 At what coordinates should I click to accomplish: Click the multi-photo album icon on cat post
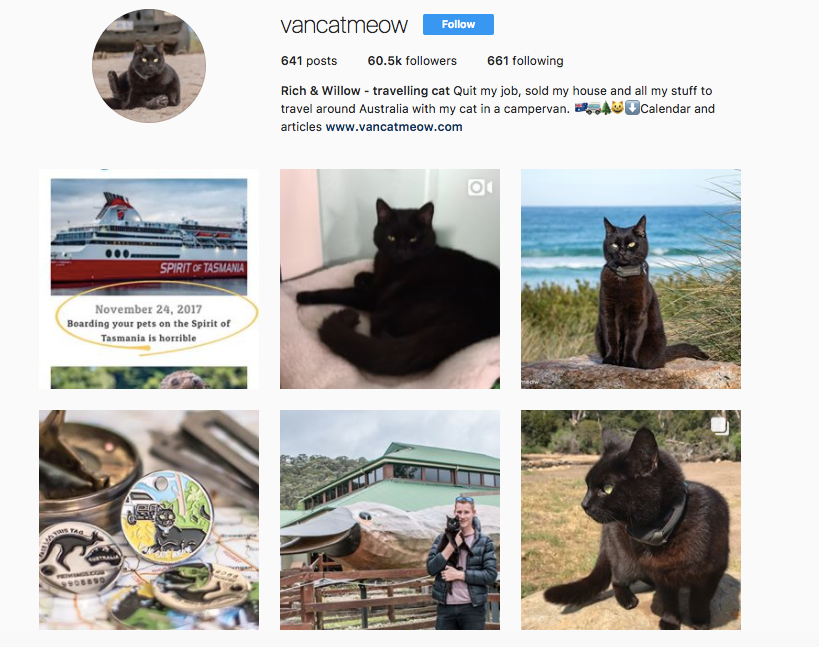(x=720, y=426)
